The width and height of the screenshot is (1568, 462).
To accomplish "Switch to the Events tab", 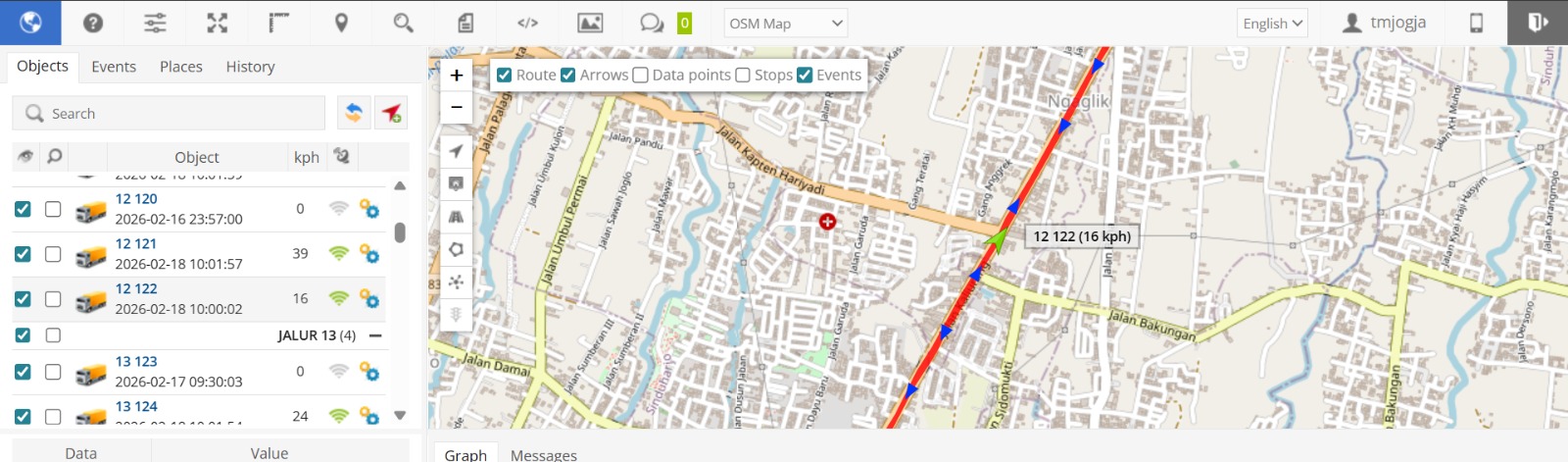I will point(114,67).
